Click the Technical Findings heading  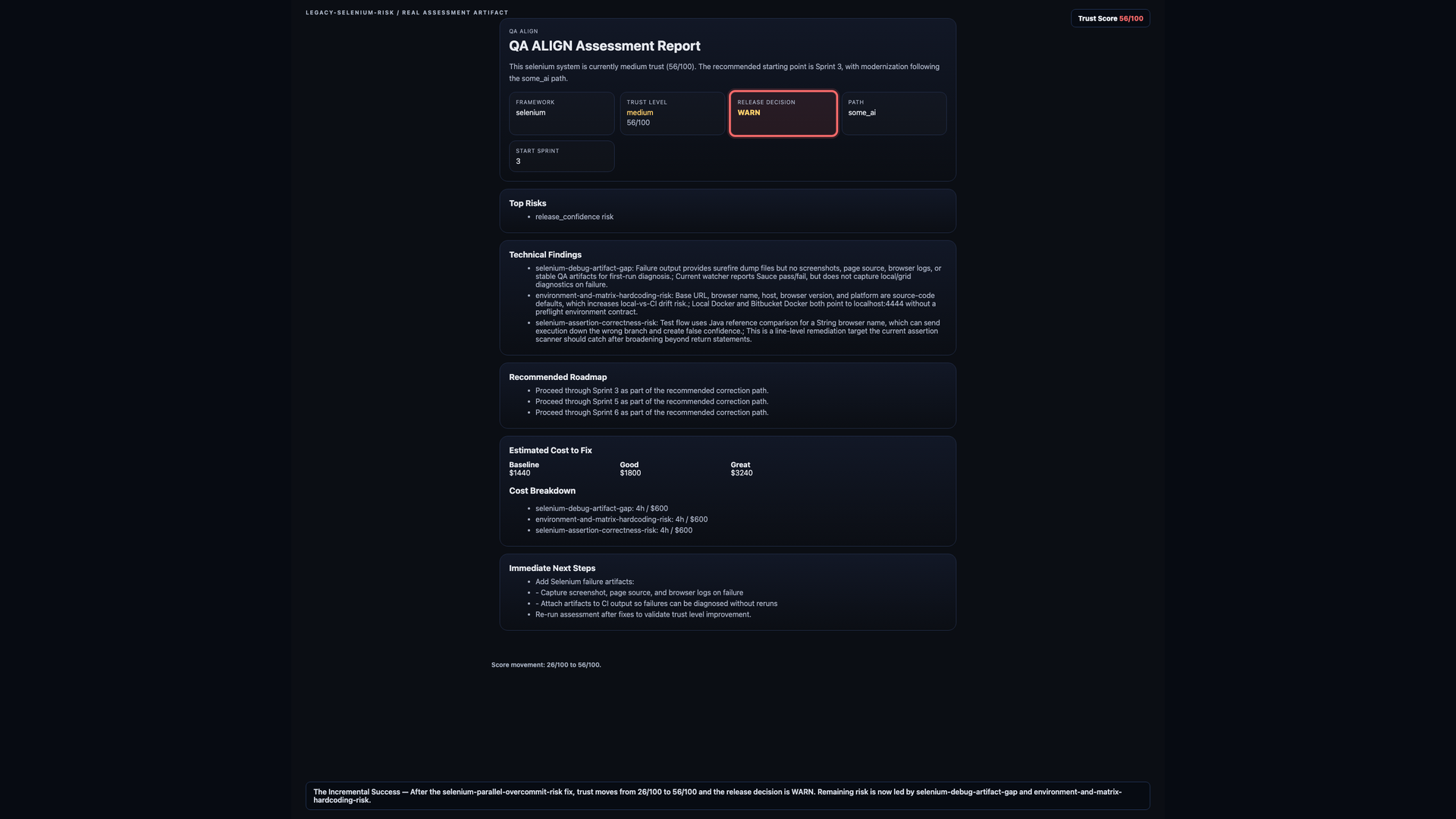click(545, 255)
